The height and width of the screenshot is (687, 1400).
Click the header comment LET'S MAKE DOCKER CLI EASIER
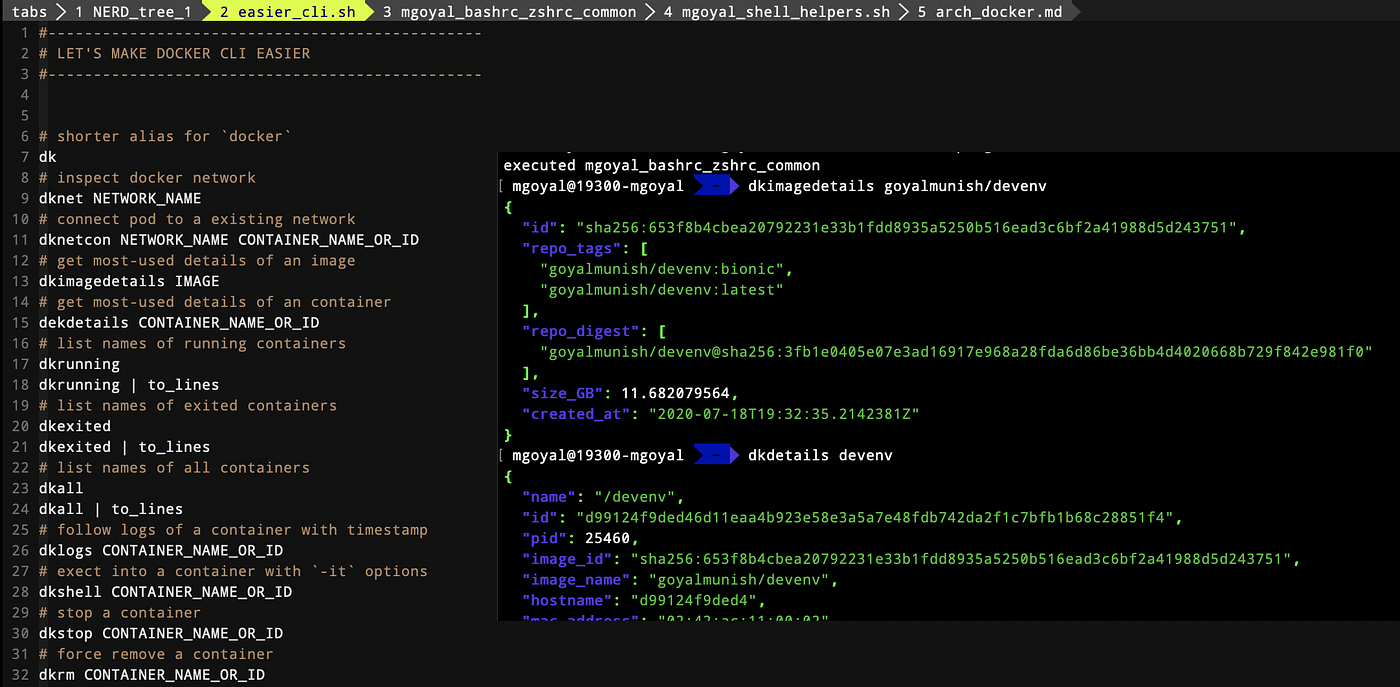[174, 53]
